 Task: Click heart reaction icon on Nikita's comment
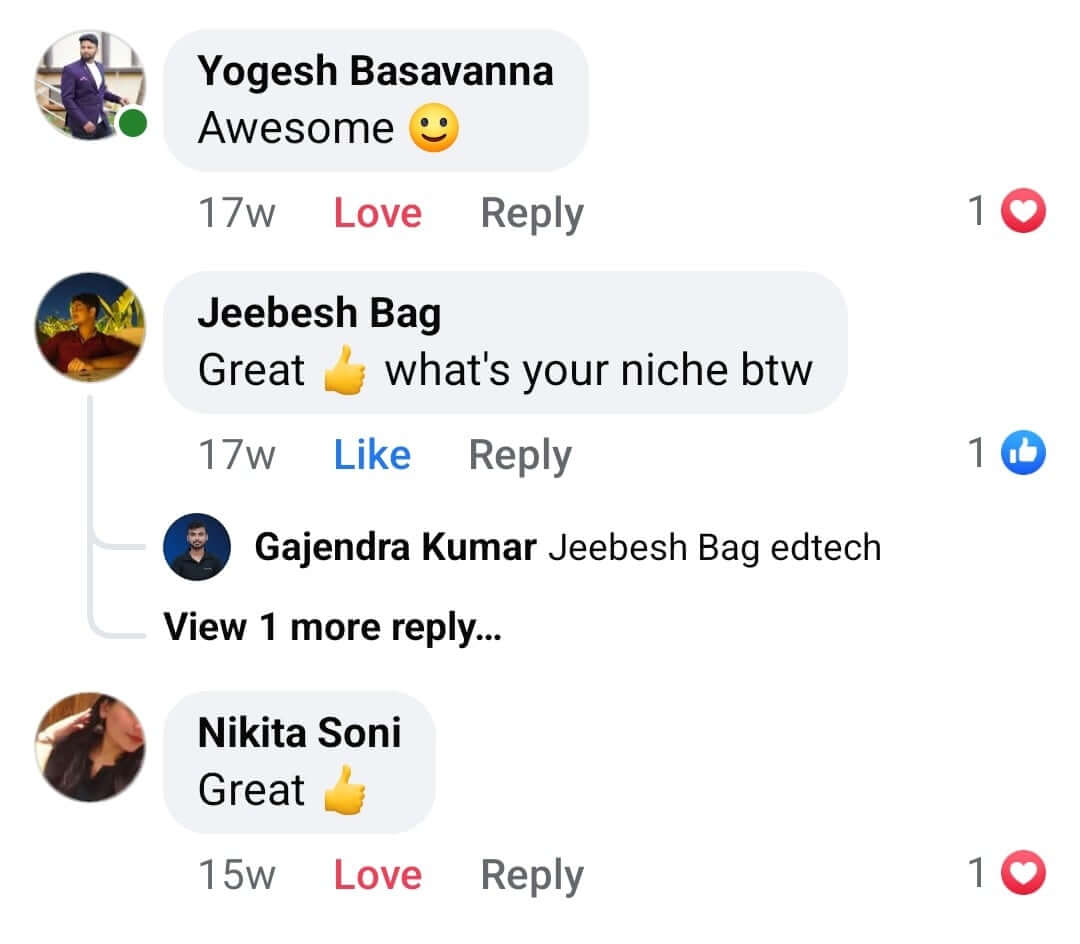coord(1022,875)
